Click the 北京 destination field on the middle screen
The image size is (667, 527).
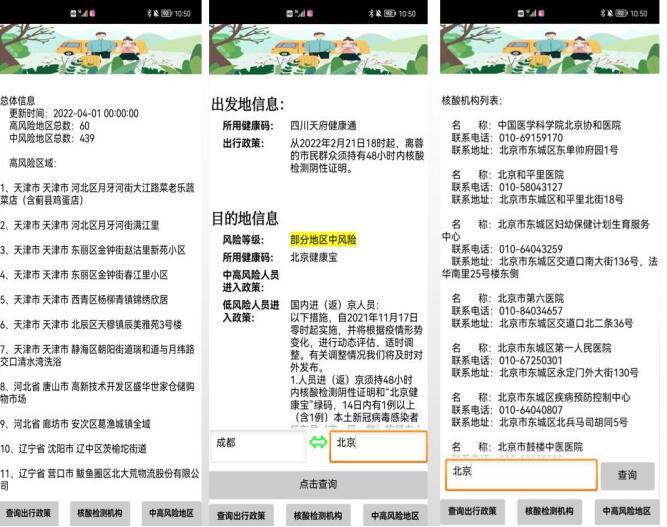377,445
